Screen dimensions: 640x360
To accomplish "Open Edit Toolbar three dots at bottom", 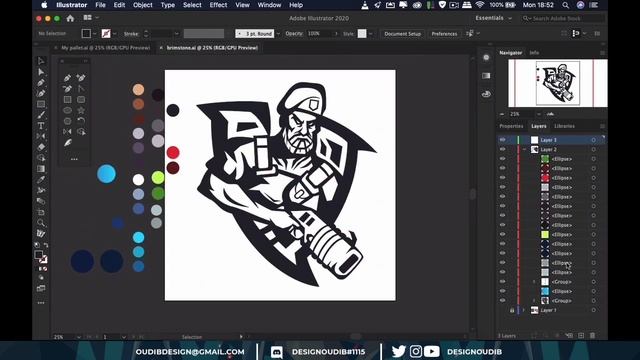I will pos(41,303).
